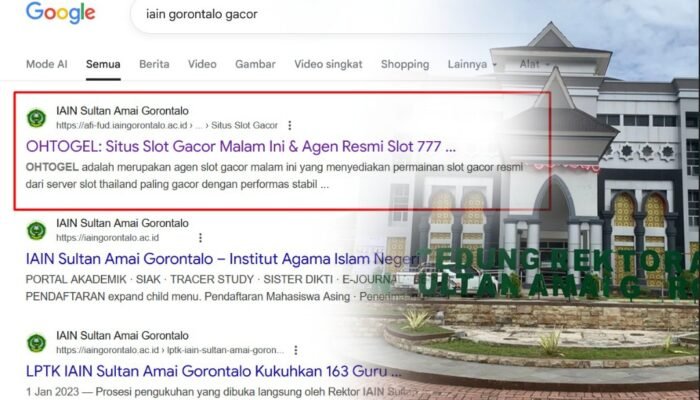Open more options for the afi-fud.iaingorontalo.ac.id result
Screen dimensions: 700x400
point(290,125)
